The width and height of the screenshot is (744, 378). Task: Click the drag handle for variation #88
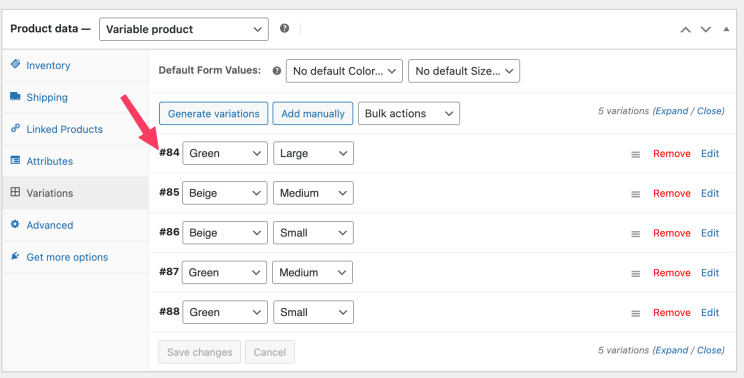(635, 313)
